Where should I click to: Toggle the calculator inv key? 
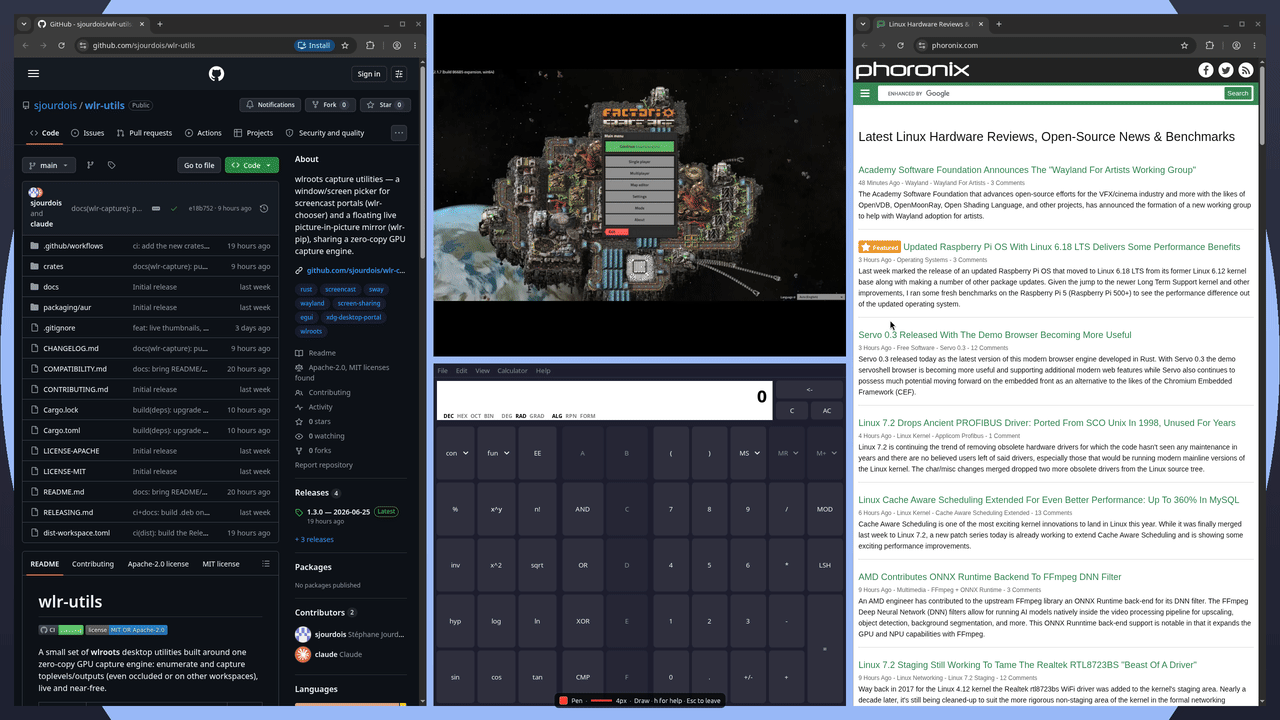coord(455,565)
